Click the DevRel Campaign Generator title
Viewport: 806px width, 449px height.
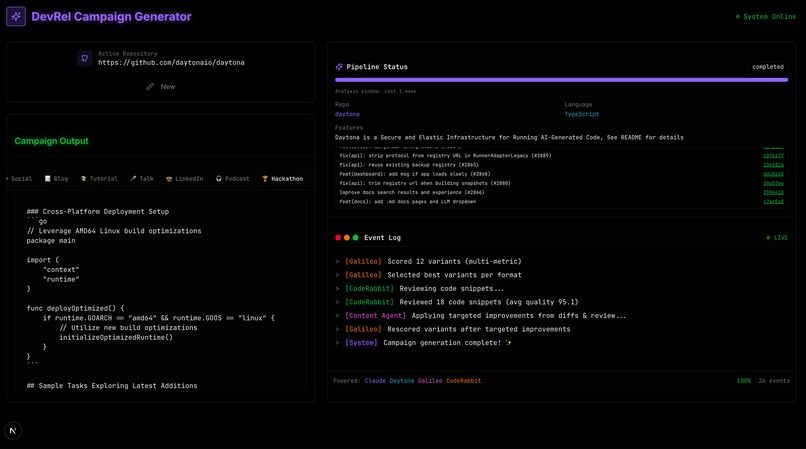coord(111,16)
